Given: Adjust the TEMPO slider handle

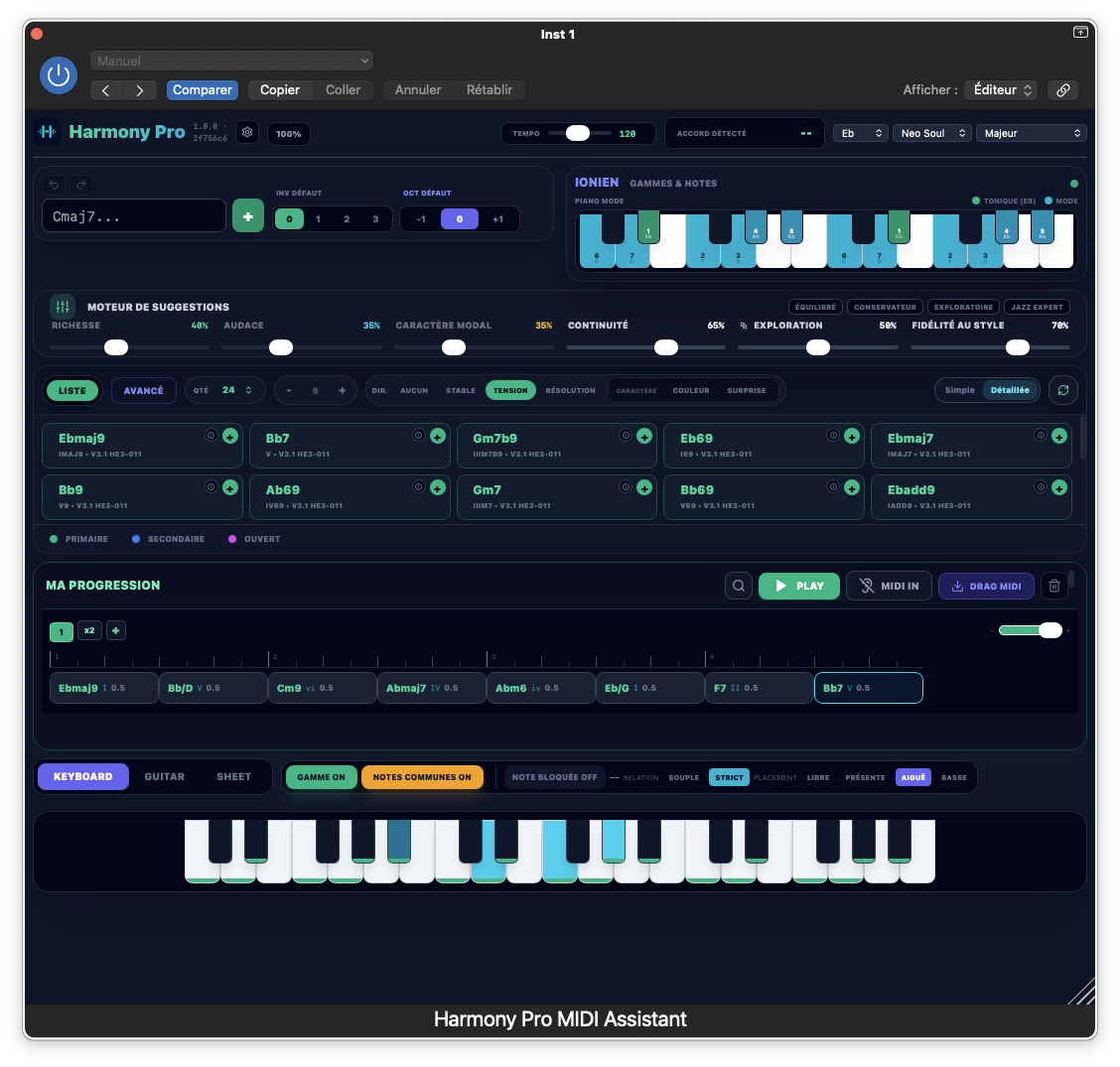Looking at the screenshot, I should [577, 134].
